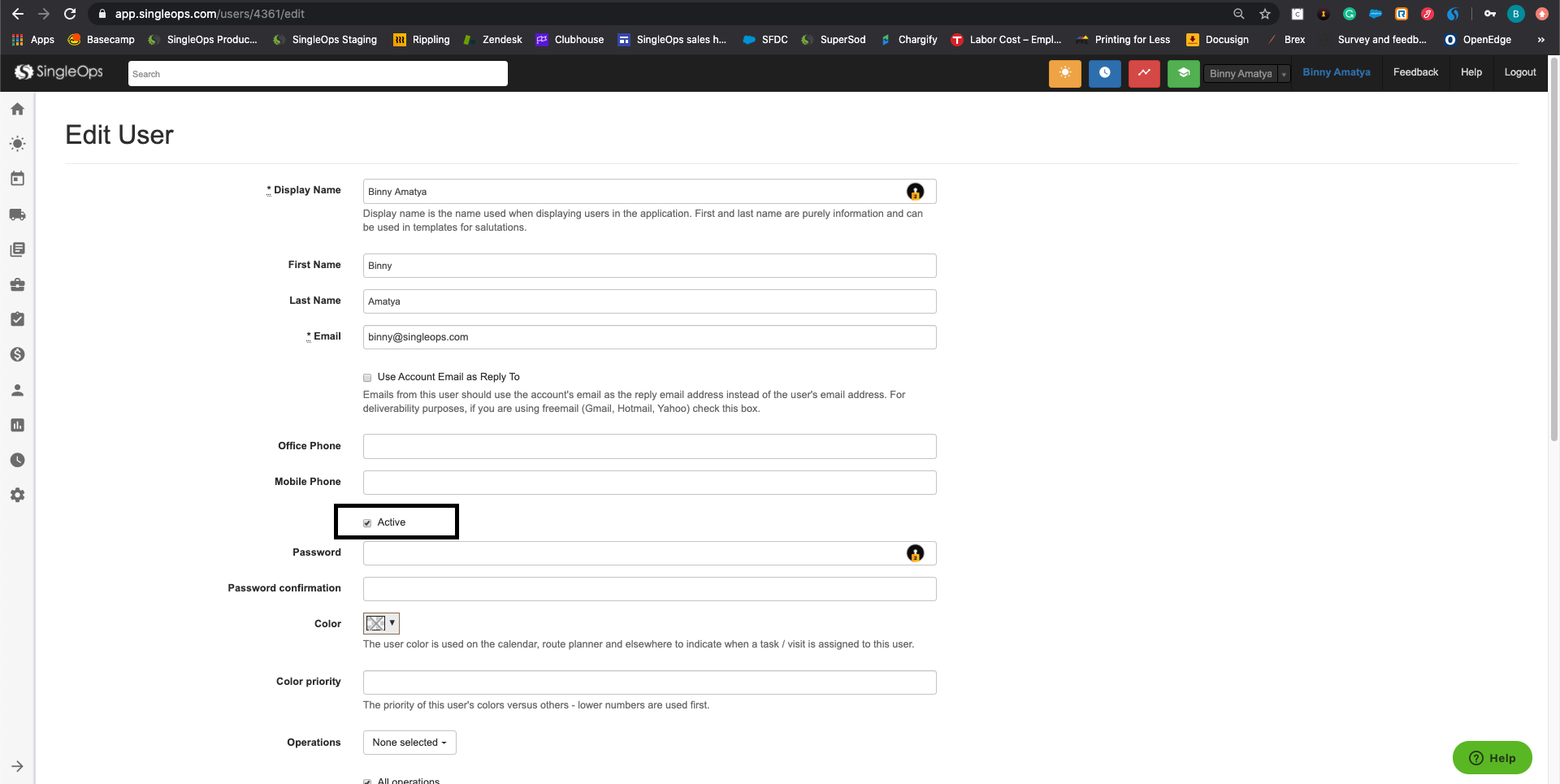Image resolution: width=1560 pixels, height=784 pixels.
Task: Click the Display Name input field
Action: [x=649, y=192]
